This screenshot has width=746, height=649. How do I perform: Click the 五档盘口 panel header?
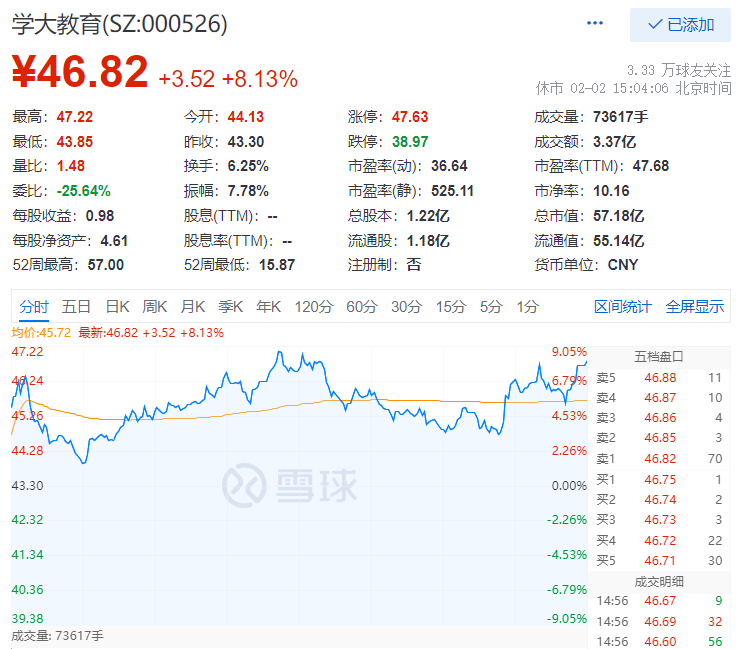click(x=659, y=356)
